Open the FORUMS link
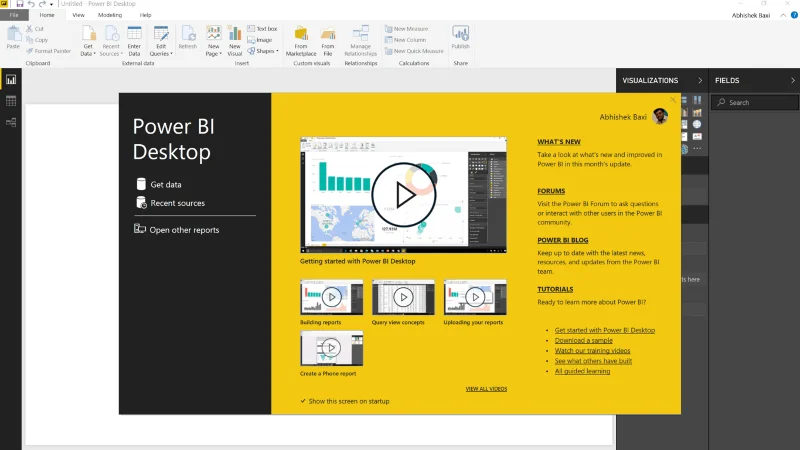This screenshot has width=800, height=450. point(551,191)
